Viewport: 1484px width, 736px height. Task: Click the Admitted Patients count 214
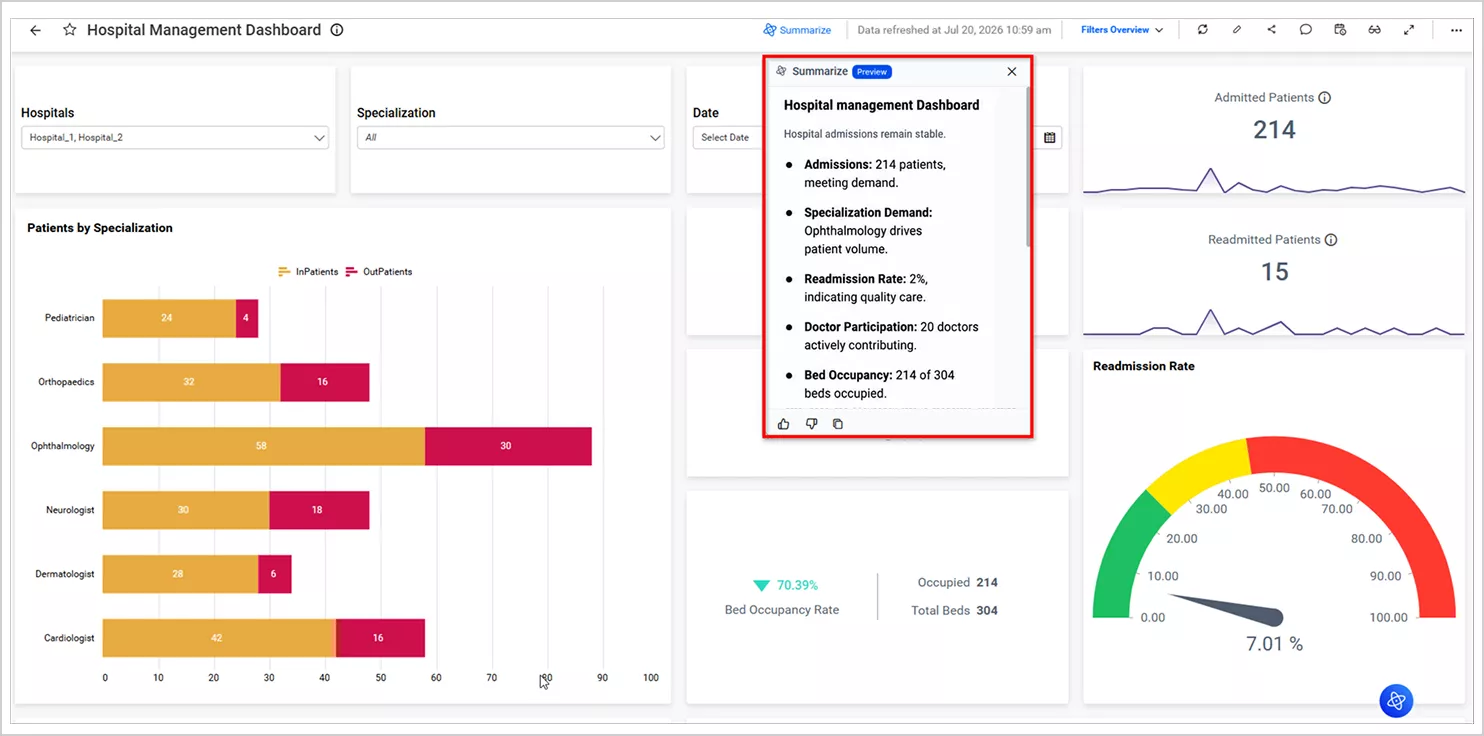(x=1274, y=130)
